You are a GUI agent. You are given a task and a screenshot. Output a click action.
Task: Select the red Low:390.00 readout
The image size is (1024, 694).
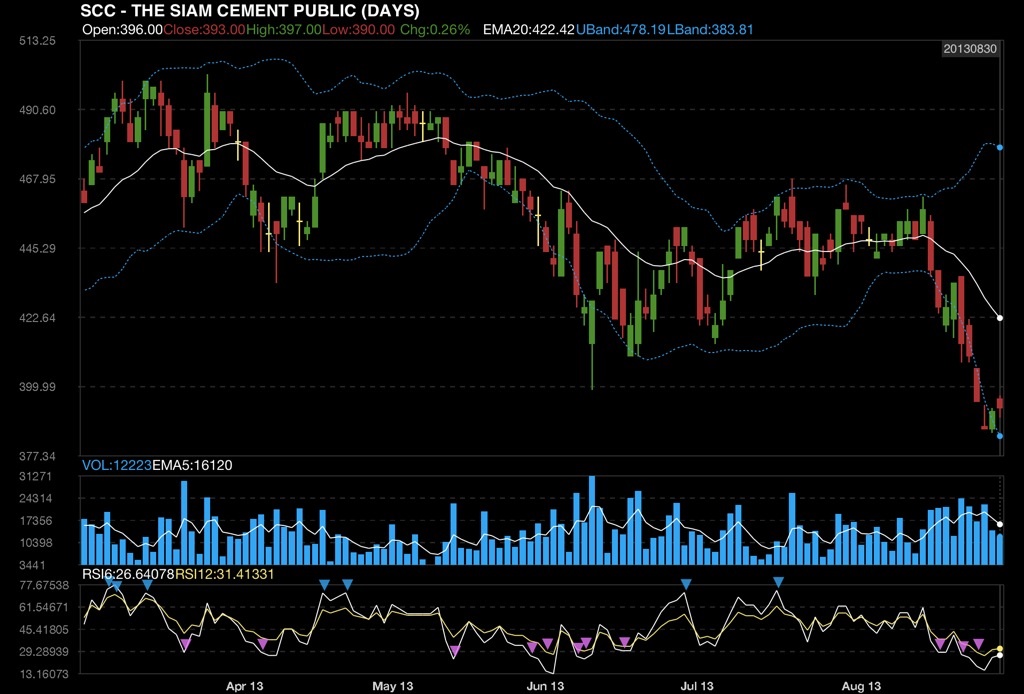pyautogui.click(x=359, y=29)
